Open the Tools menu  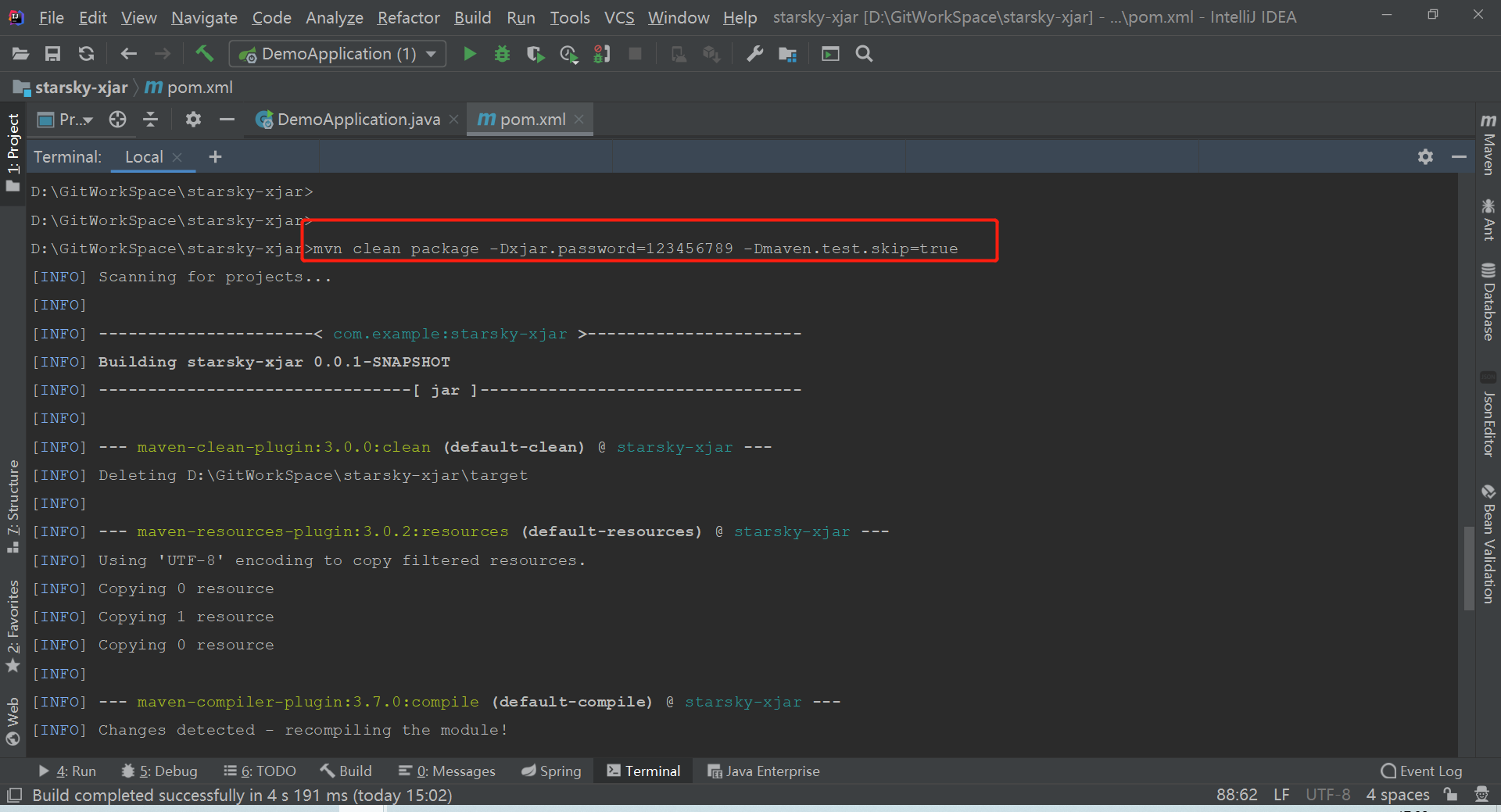[569, 17]
